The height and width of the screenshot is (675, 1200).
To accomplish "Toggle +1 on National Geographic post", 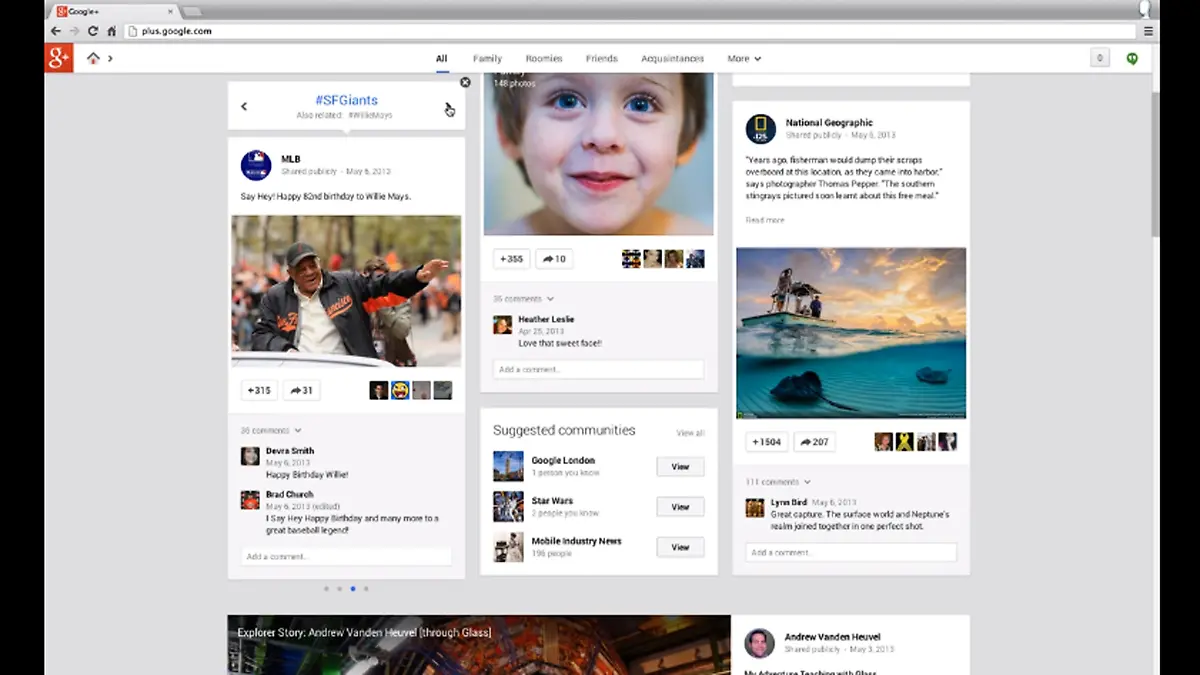I will pos(767,441).
